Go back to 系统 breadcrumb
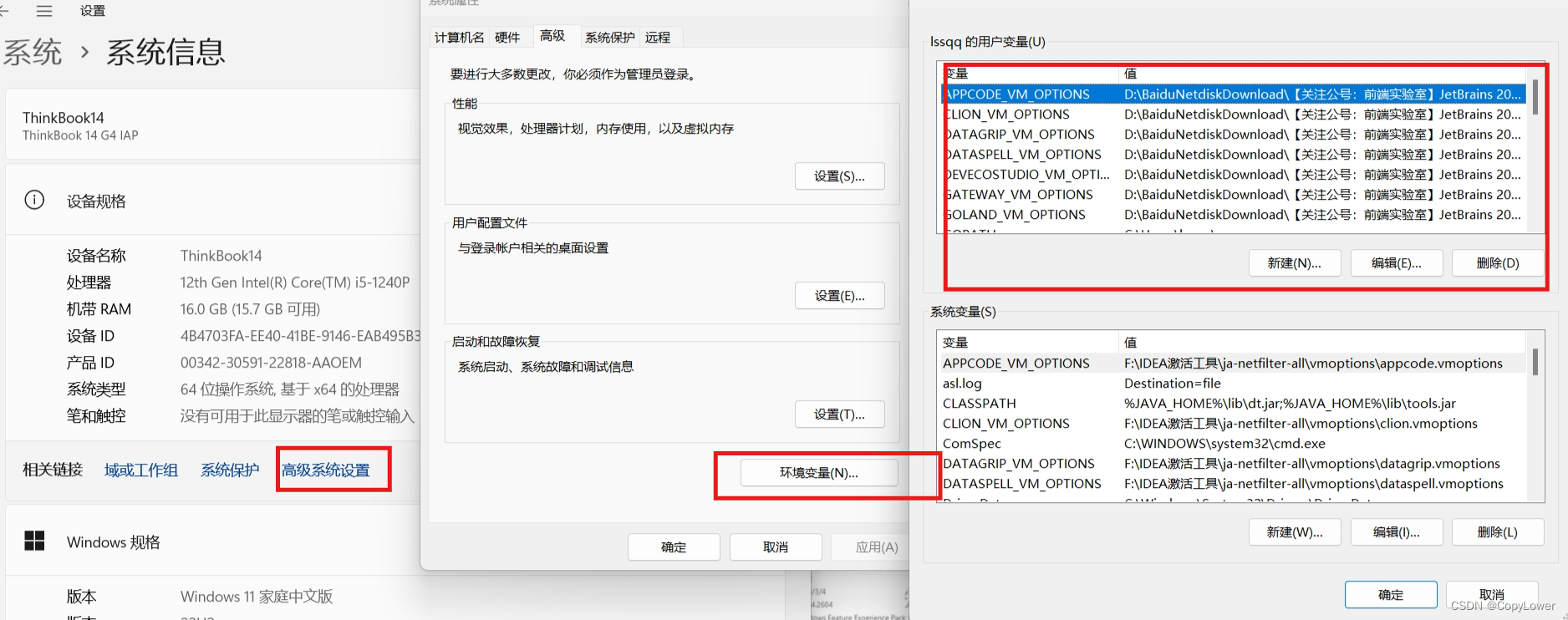1568x620 pixels. [x=33, y=53]
